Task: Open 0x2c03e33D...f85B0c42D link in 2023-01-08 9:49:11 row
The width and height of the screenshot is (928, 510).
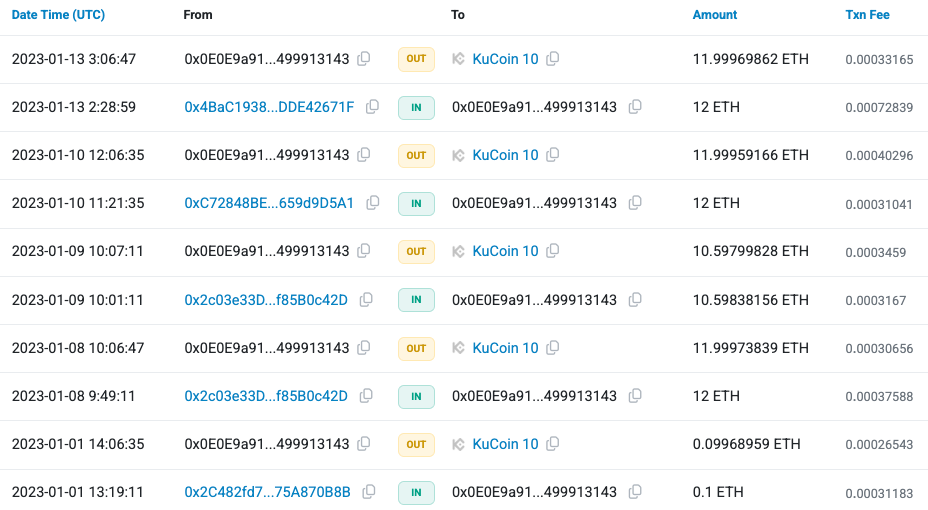Action: [x=266, y=396]
